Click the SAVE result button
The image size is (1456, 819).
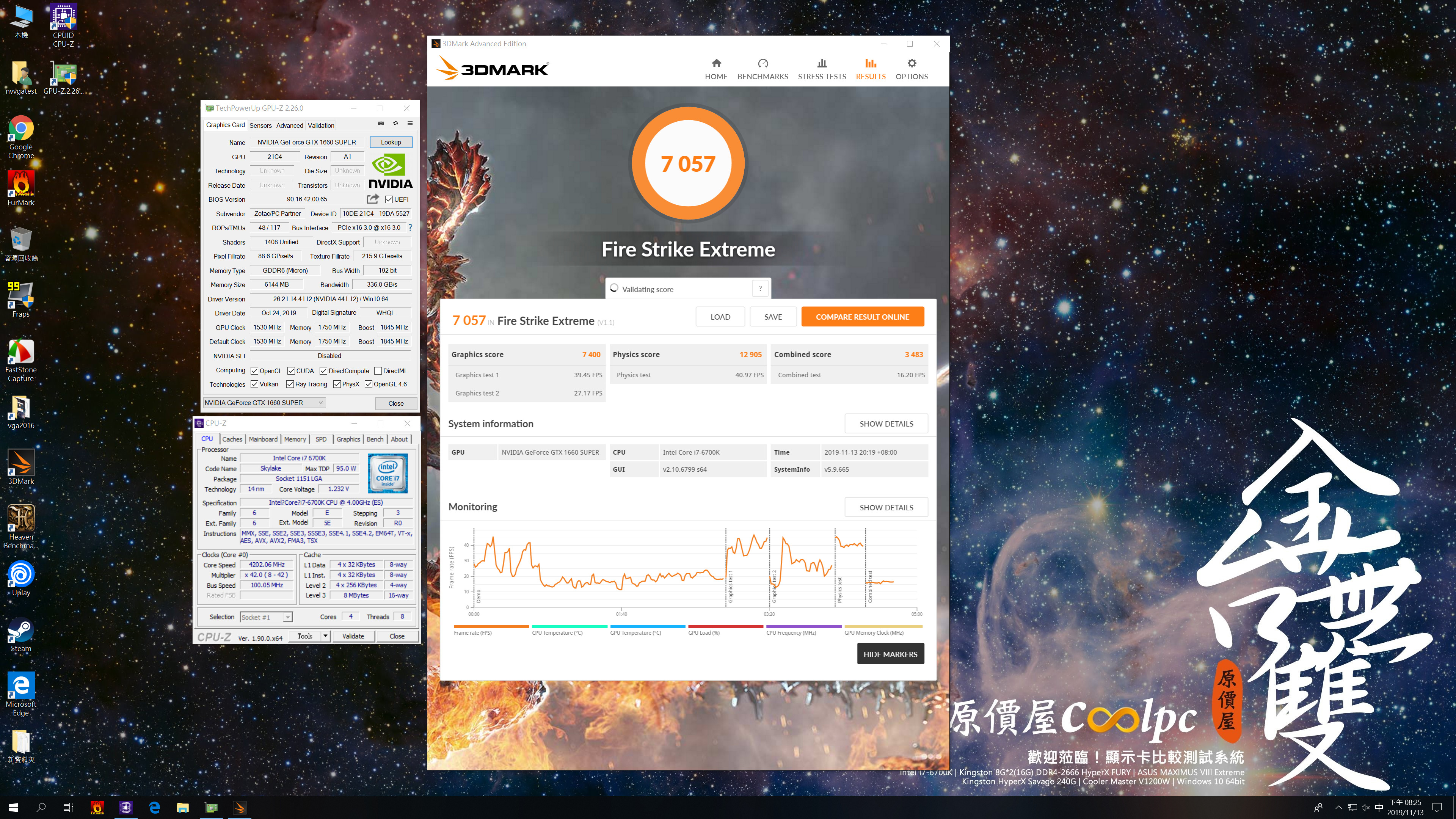click(x=773, y=317)
